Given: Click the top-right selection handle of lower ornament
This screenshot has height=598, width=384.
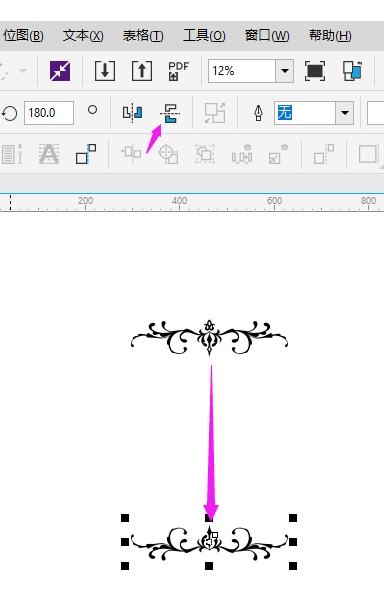Looking at the screenshot, I should [x=293, y=518].
